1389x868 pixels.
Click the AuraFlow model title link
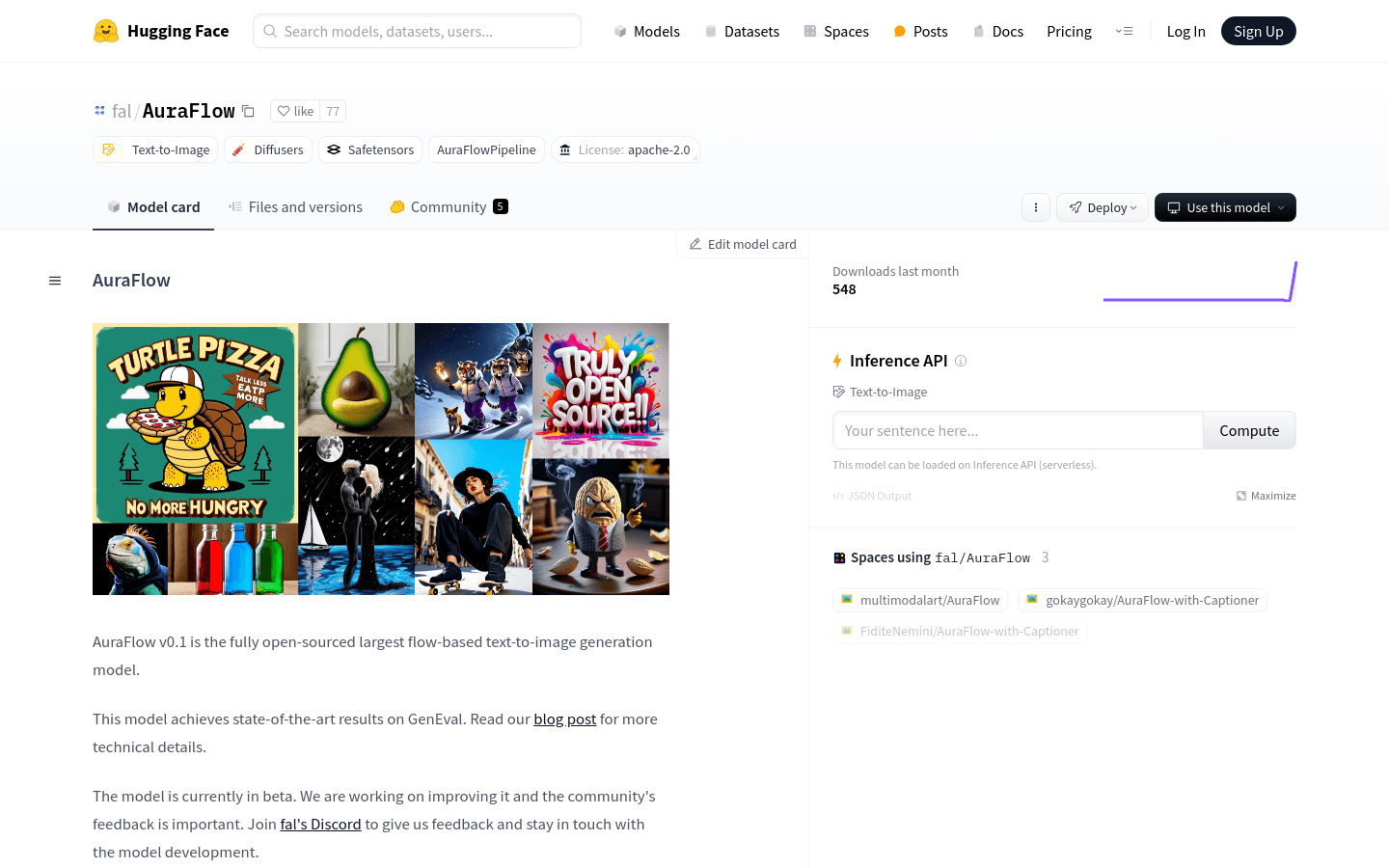click(189, 111)
